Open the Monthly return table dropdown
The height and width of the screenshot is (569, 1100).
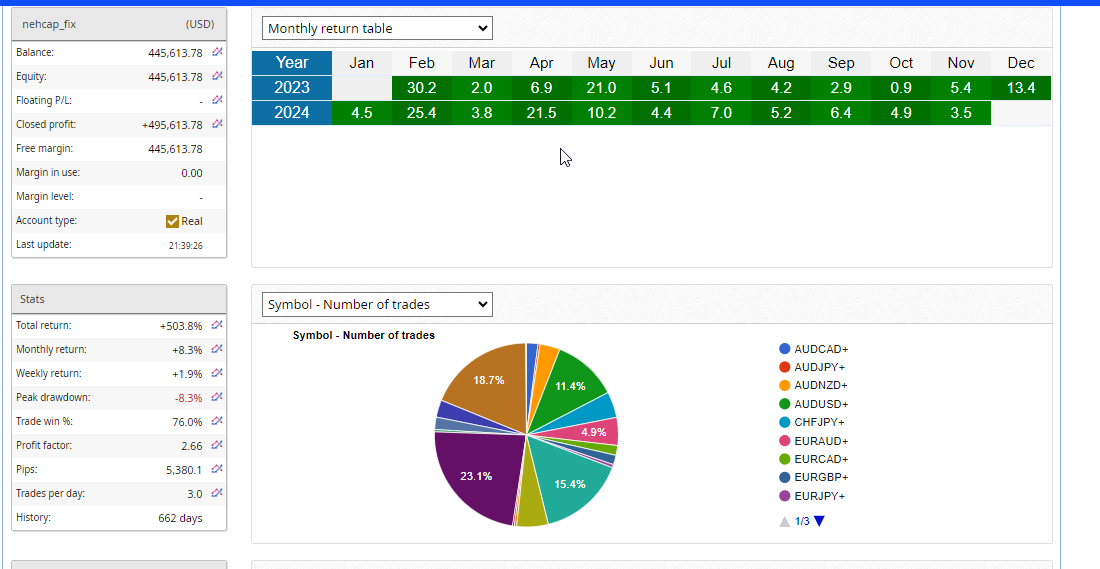coord(377,29)
